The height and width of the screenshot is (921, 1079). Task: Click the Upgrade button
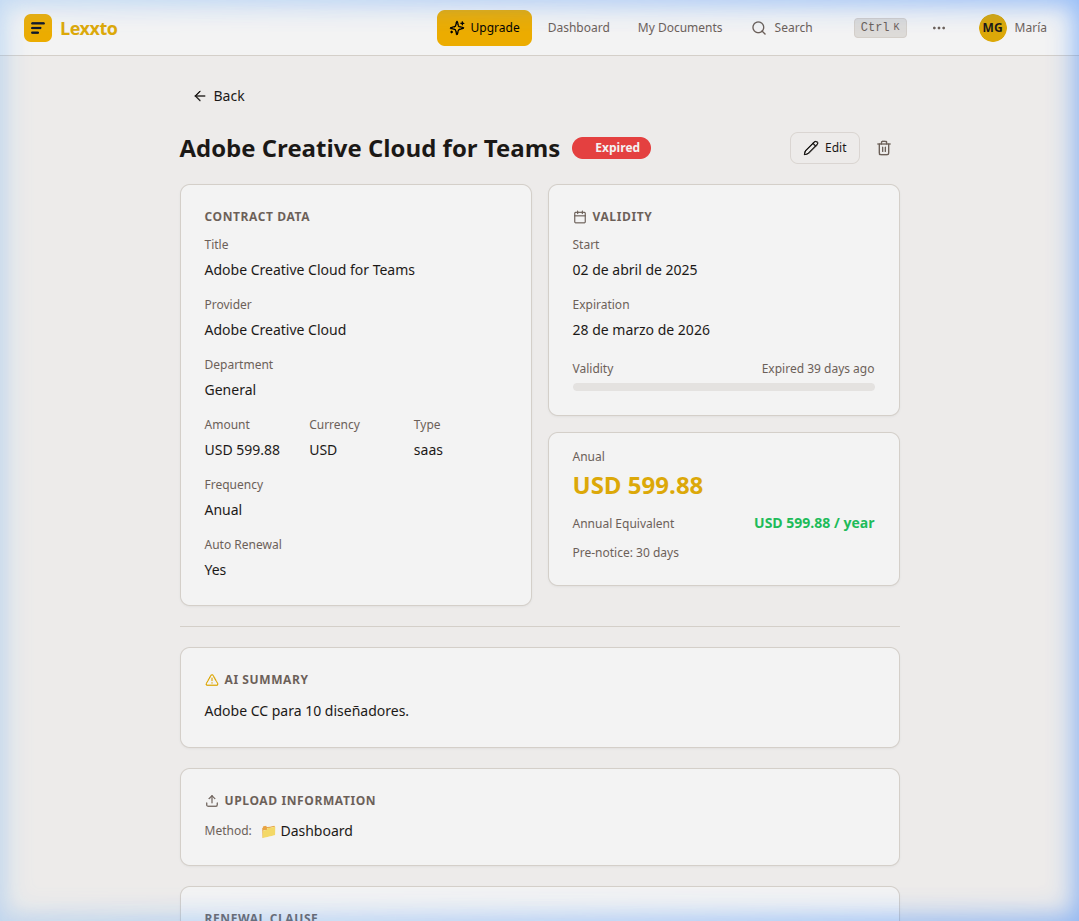(484, 28)
